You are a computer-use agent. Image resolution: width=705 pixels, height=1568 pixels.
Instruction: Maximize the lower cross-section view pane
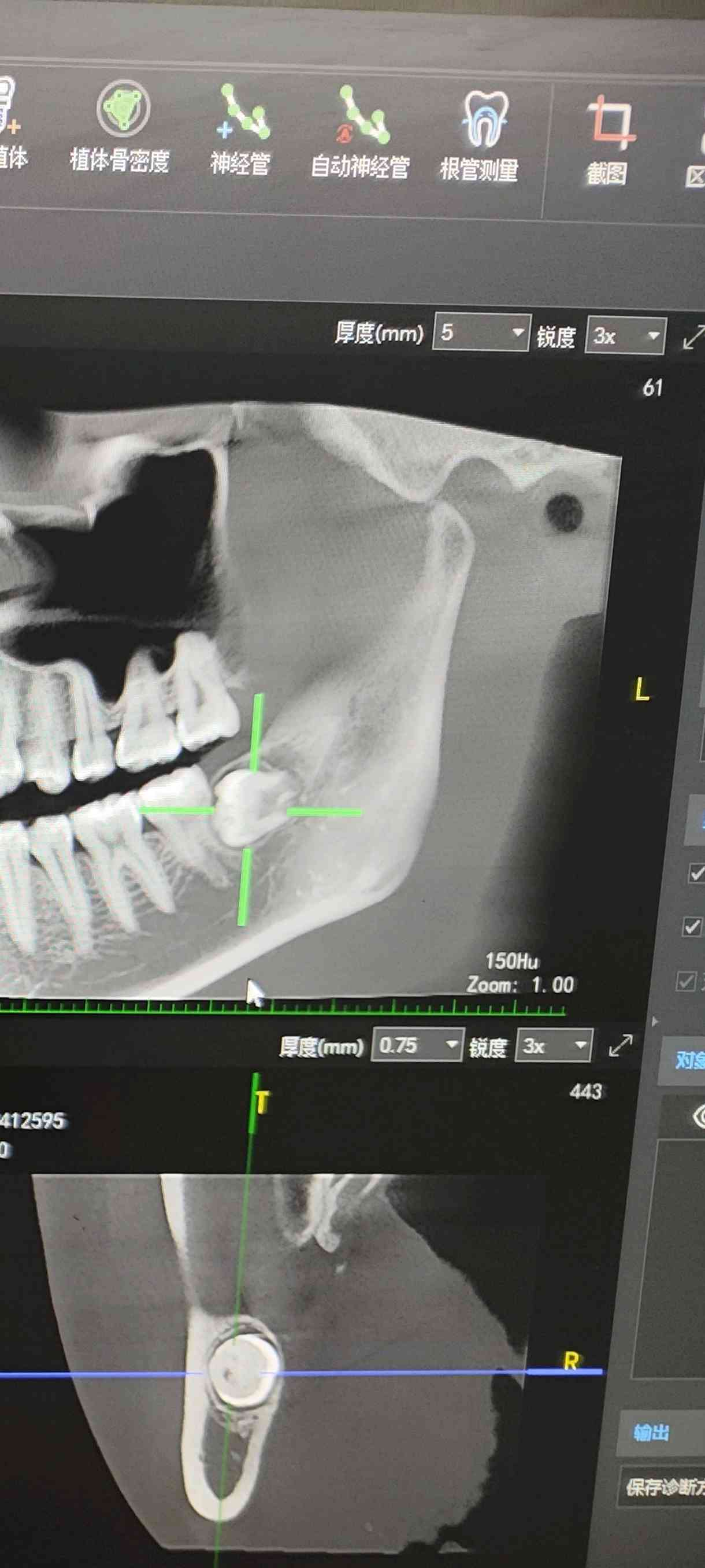point(621,1046)
